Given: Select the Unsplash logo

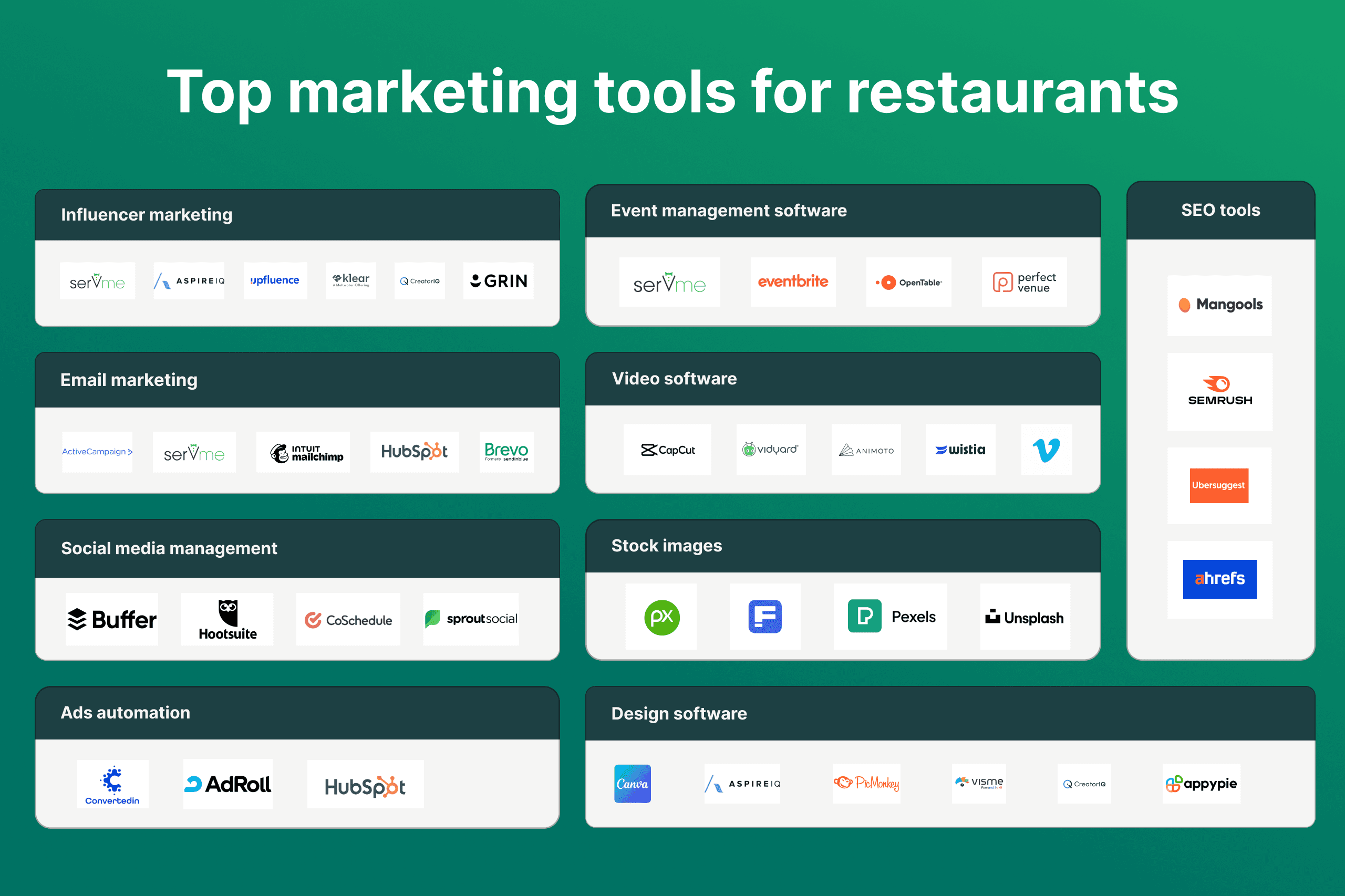Looking at the screenshot, I should (x=1025, y=616).
